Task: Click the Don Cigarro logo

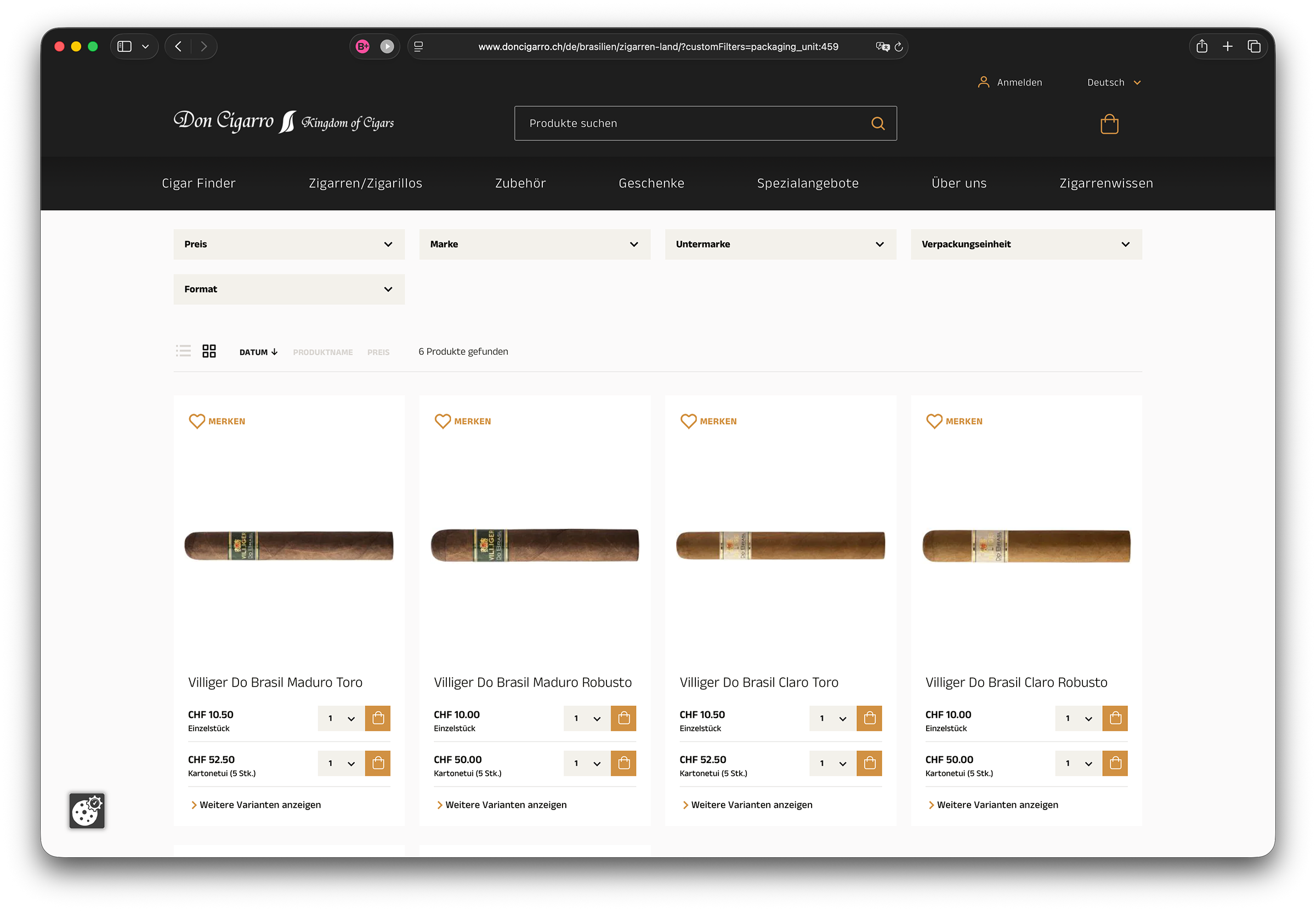Action: 283,122
